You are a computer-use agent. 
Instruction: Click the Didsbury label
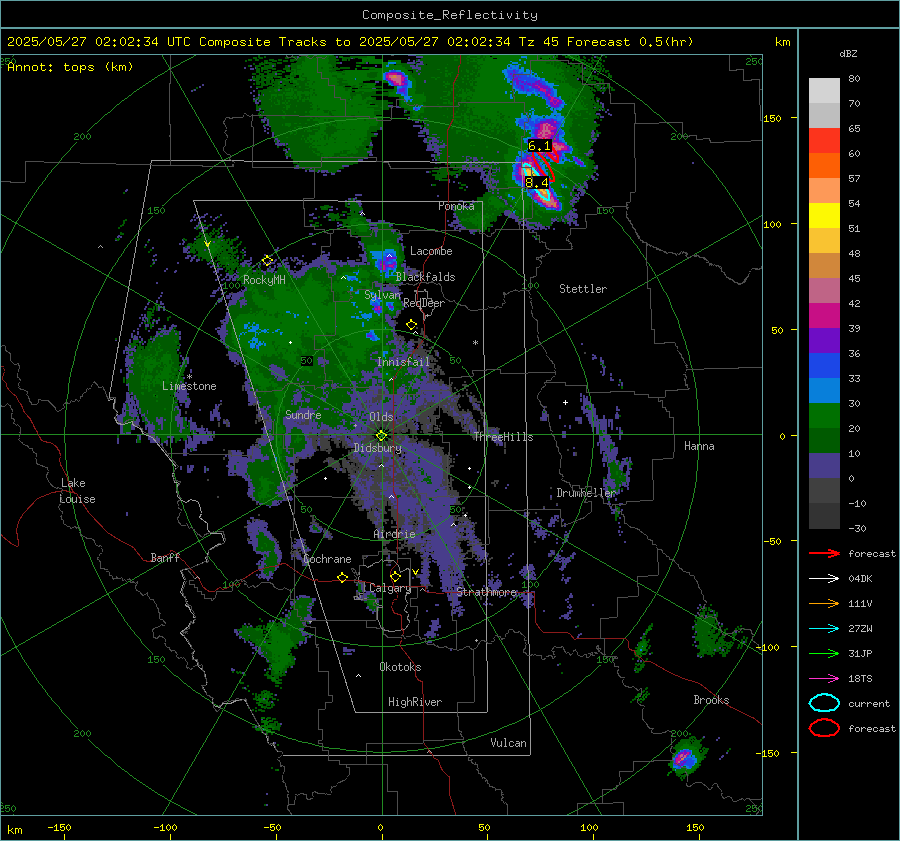(x=377, y=448)
